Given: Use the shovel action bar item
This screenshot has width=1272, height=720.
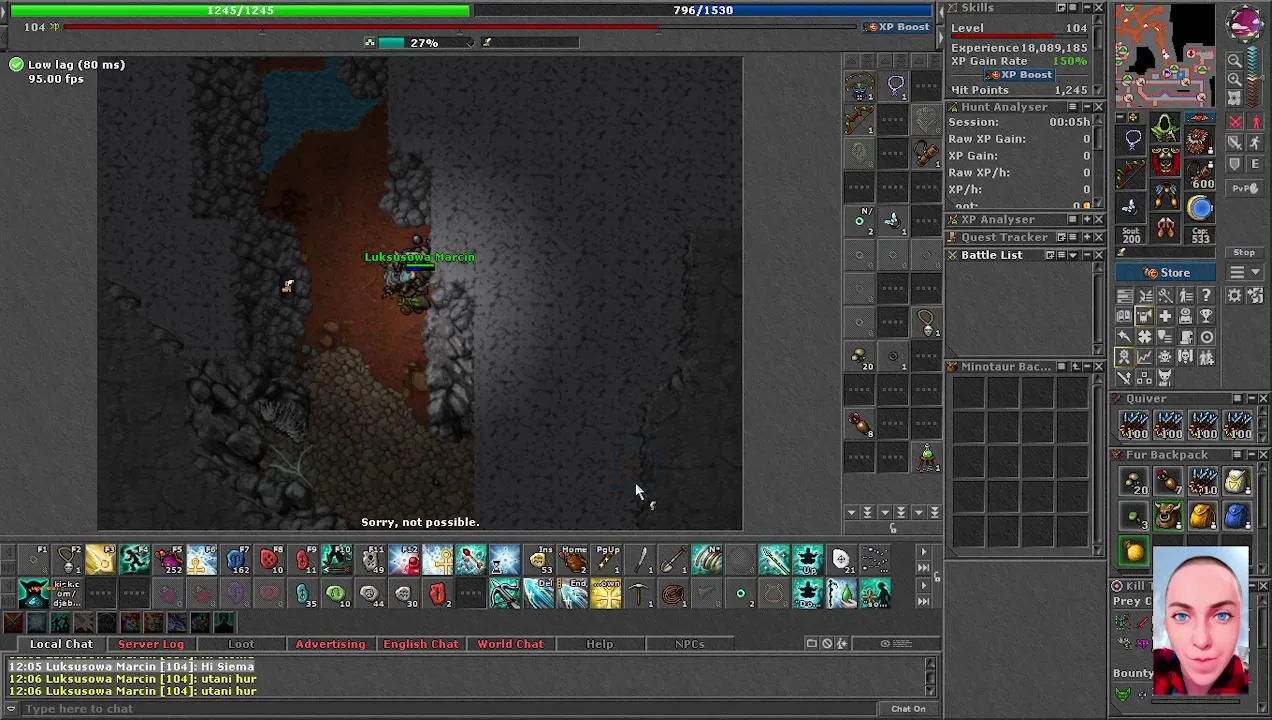Looking at the screenshot, I should 674,560.
